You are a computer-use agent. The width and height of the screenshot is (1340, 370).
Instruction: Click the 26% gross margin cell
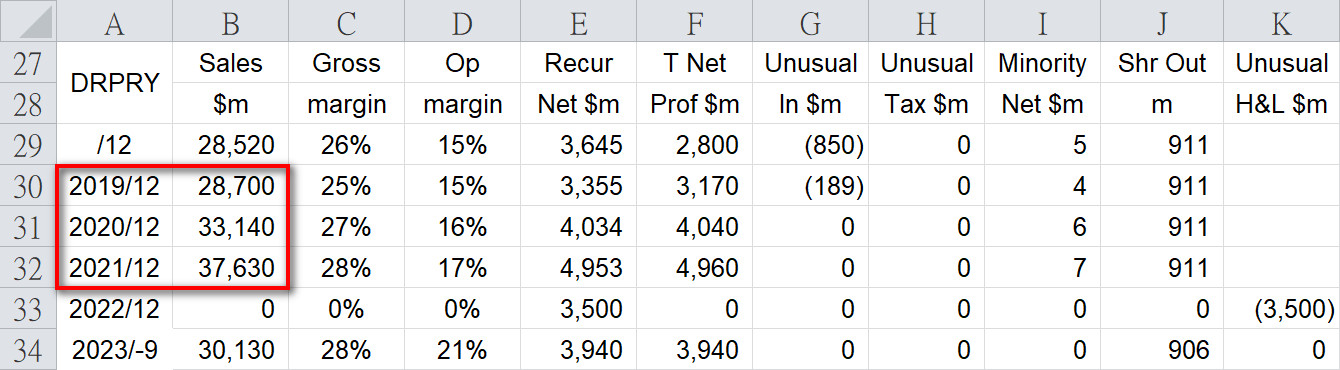pos(346,144)
